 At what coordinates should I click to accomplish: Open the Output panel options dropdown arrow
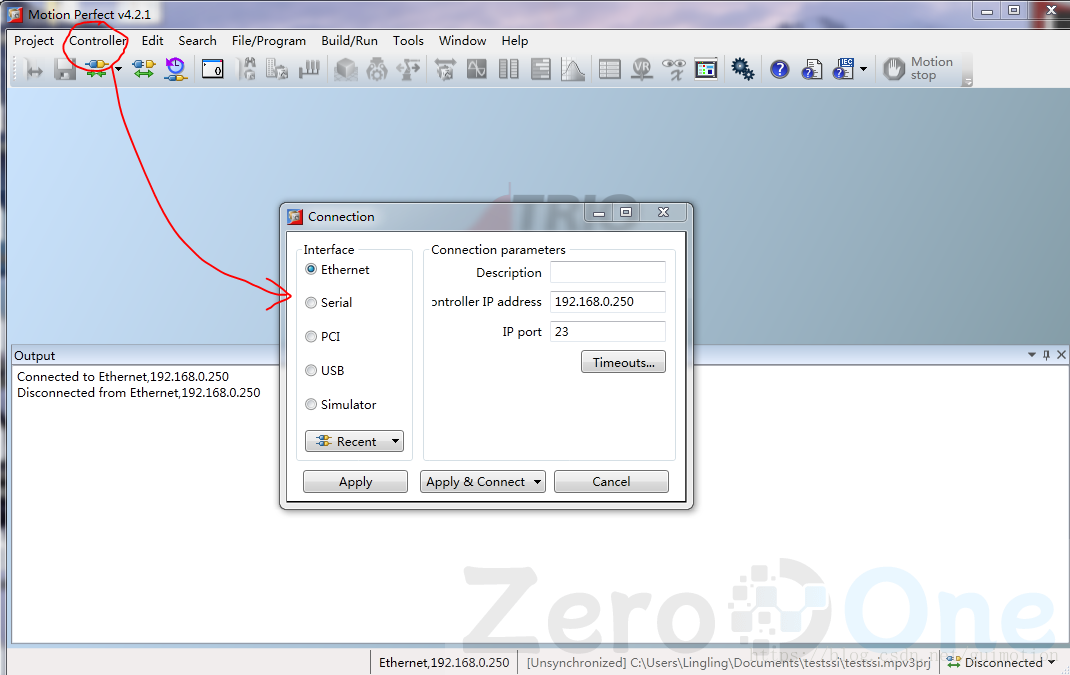pos(1032,355)
